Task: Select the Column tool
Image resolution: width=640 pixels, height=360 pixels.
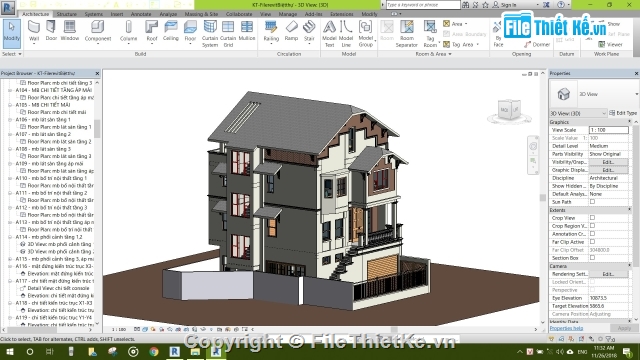Action: (x=129, y=32)
